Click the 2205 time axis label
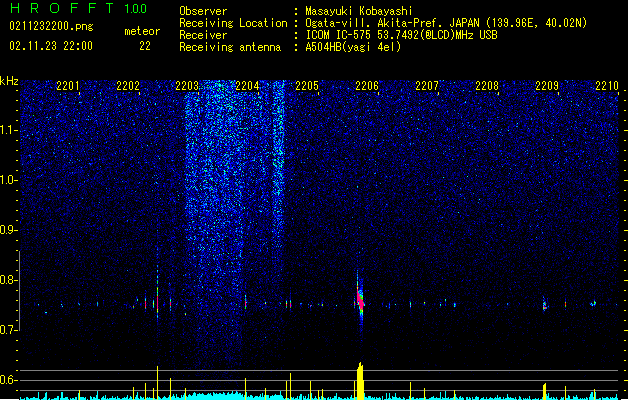This screenshot has height=400, width=629. coord(307,86)
